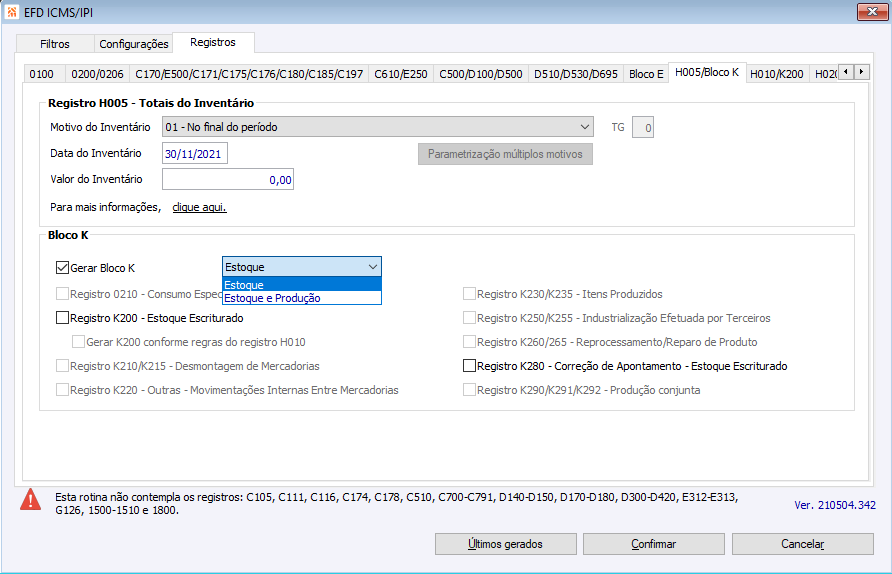
Task: Uncheck the Gerar Bloco K checkbox
Action: click(63, 268)
